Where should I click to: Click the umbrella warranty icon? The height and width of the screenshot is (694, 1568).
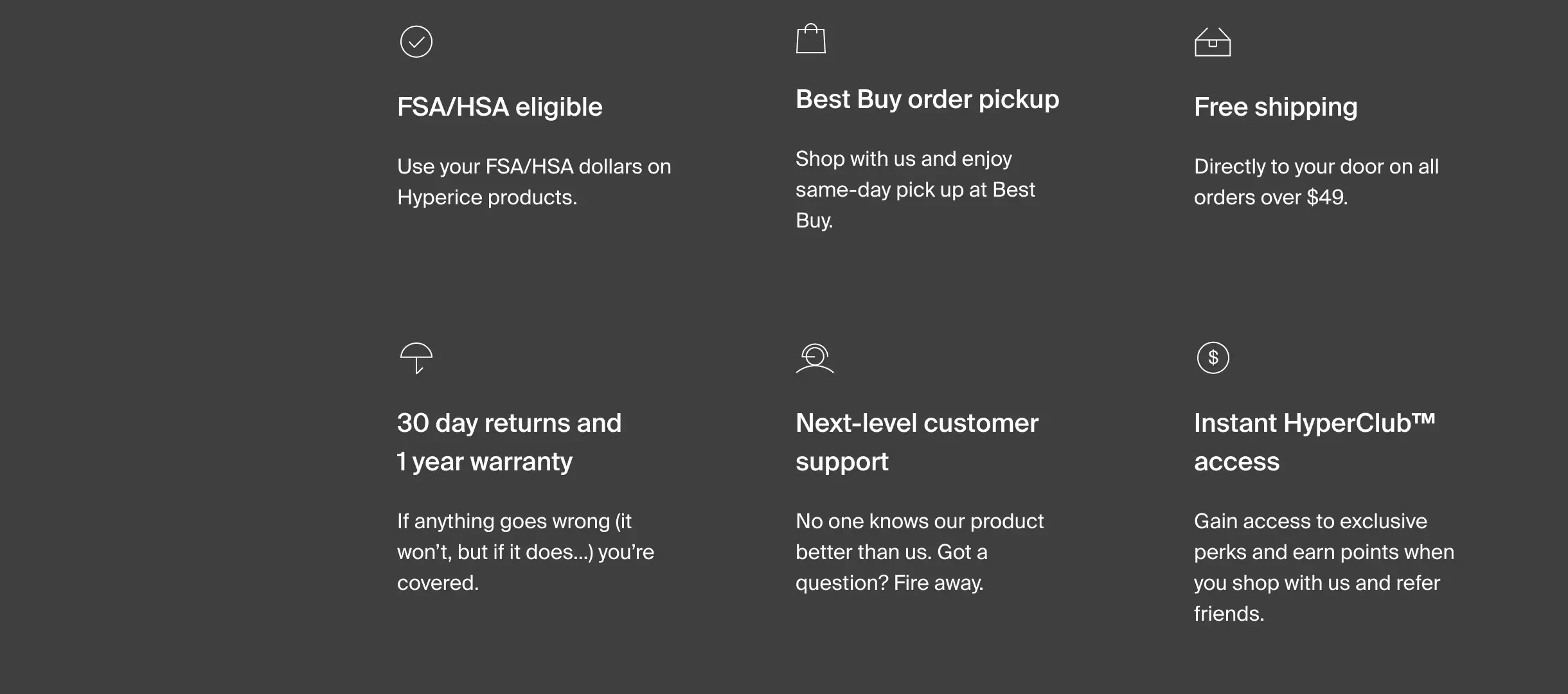point(416,357)
